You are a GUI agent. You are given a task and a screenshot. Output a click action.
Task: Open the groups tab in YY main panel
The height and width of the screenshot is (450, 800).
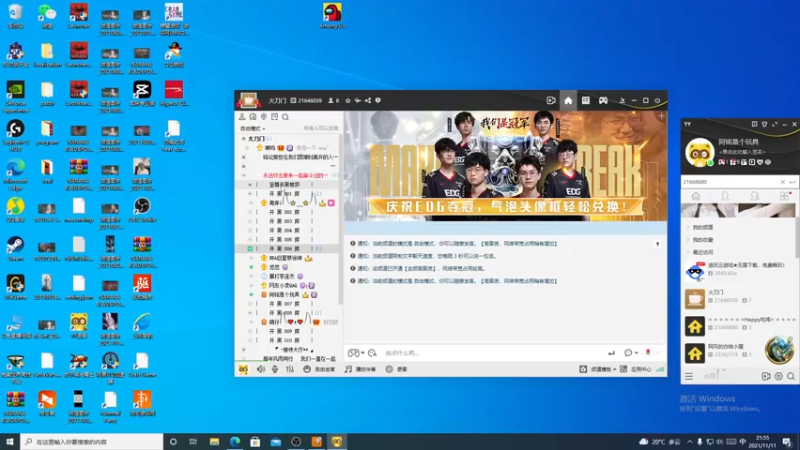[x=755, y=196]
